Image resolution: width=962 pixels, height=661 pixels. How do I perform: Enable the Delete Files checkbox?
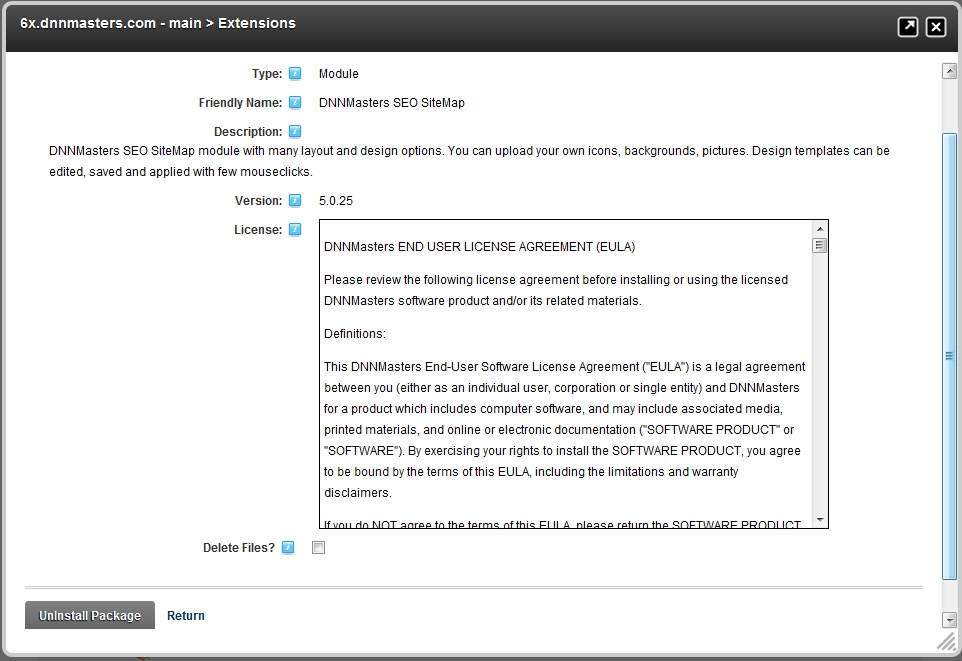click(x=318, y=547)
